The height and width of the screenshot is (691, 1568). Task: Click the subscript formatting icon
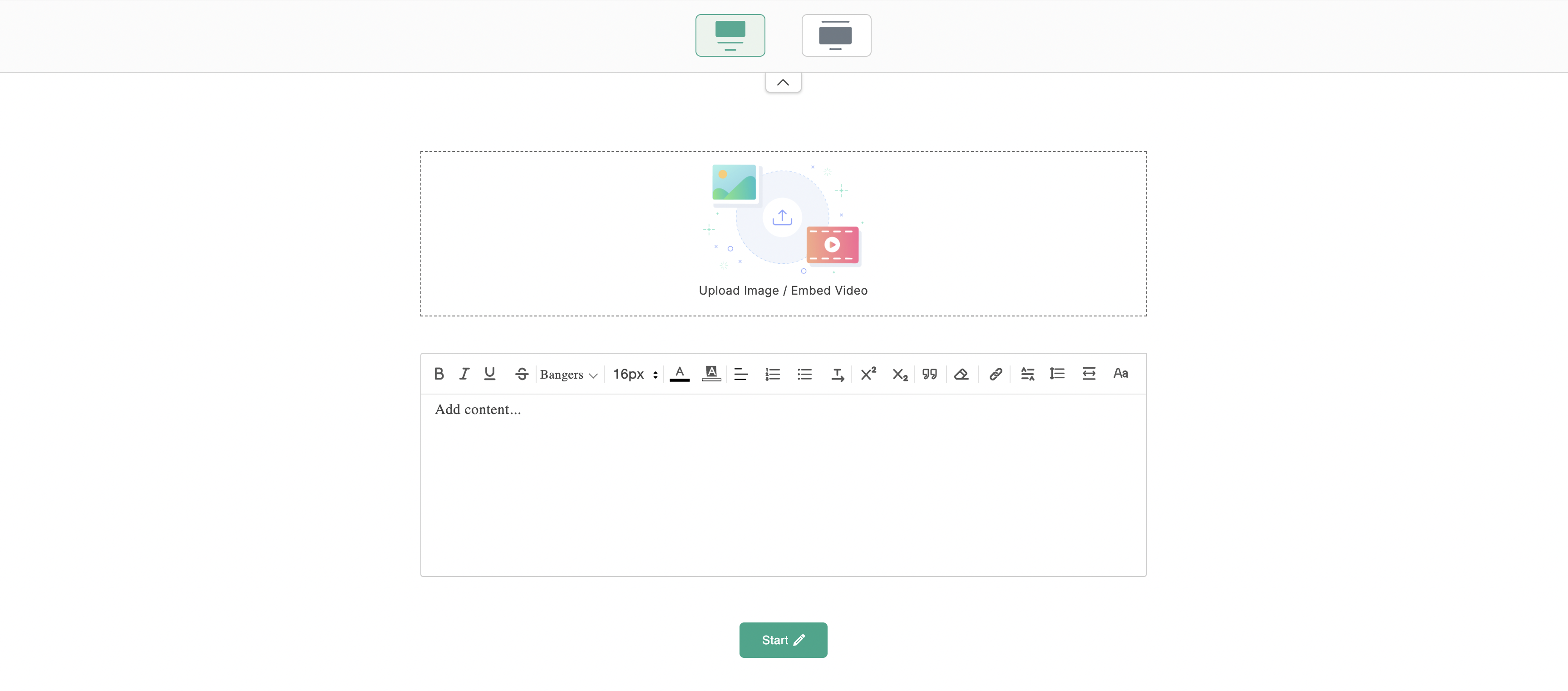coord(898,373)
